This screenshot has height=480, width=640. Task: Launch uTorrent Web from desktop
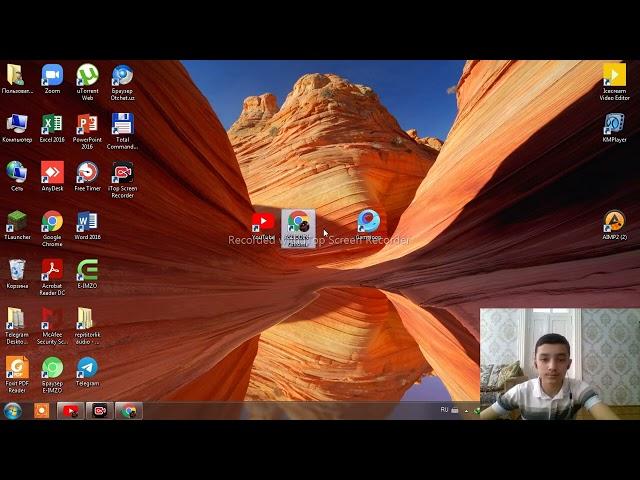[87, 76]
